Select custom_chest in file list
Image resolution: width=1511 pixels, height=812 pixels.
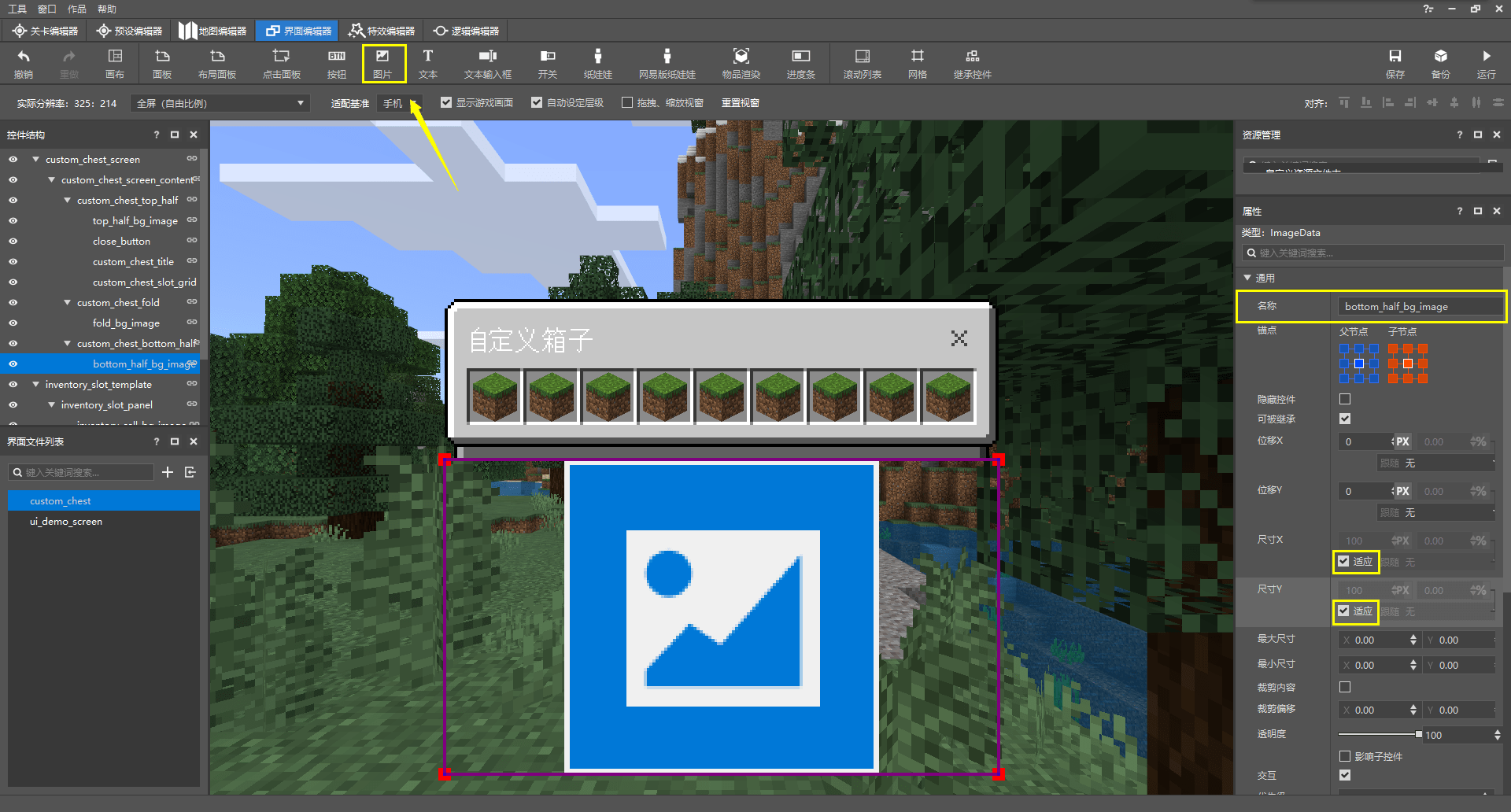104,500
